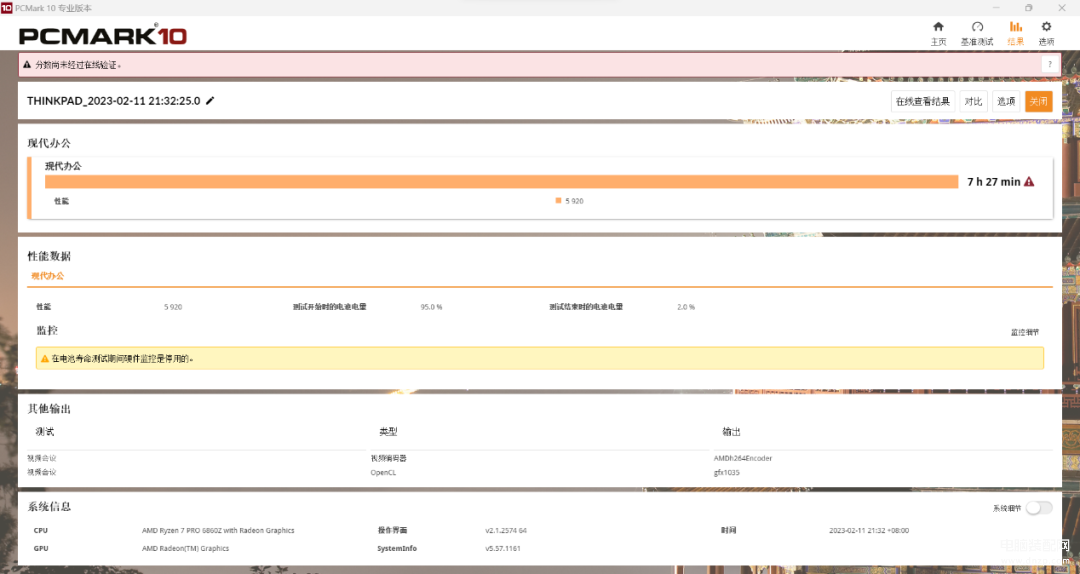Toggle the system details (系统细节) switch

tap(1039, 508)
